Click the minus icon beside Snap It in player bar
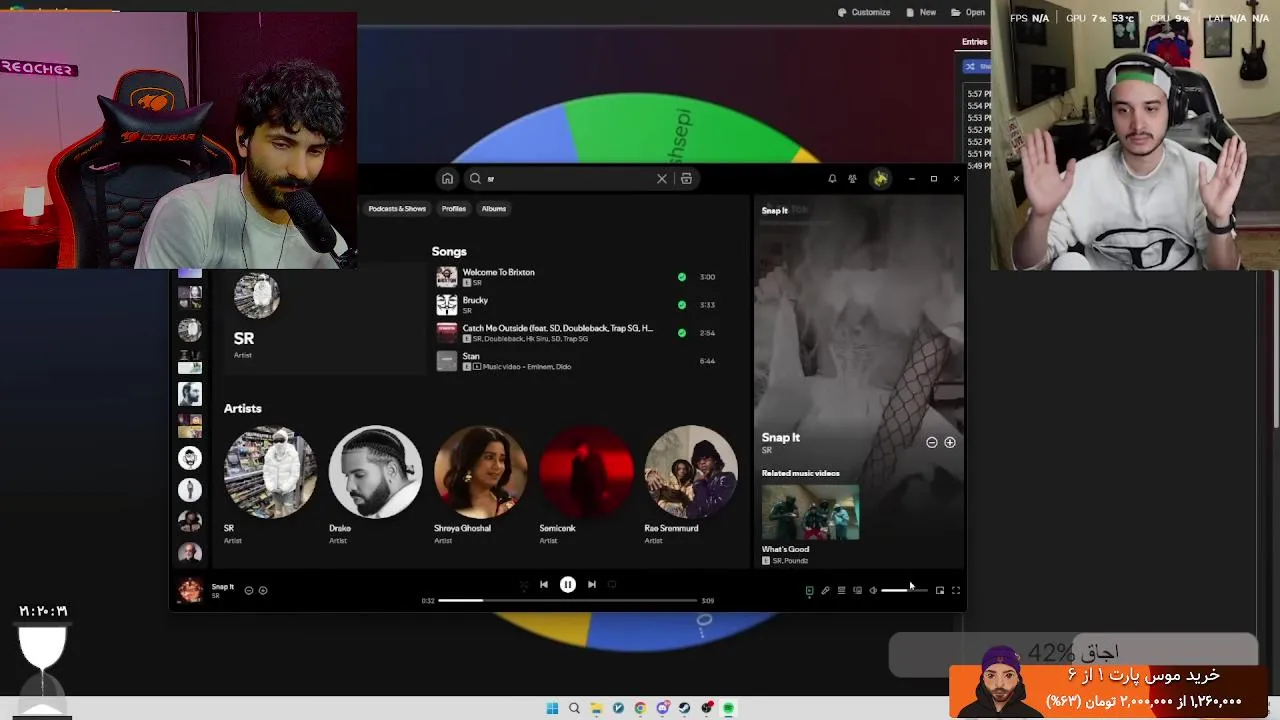The height and width of the screenshot is (720, 1280). click(x=249, y=590)
